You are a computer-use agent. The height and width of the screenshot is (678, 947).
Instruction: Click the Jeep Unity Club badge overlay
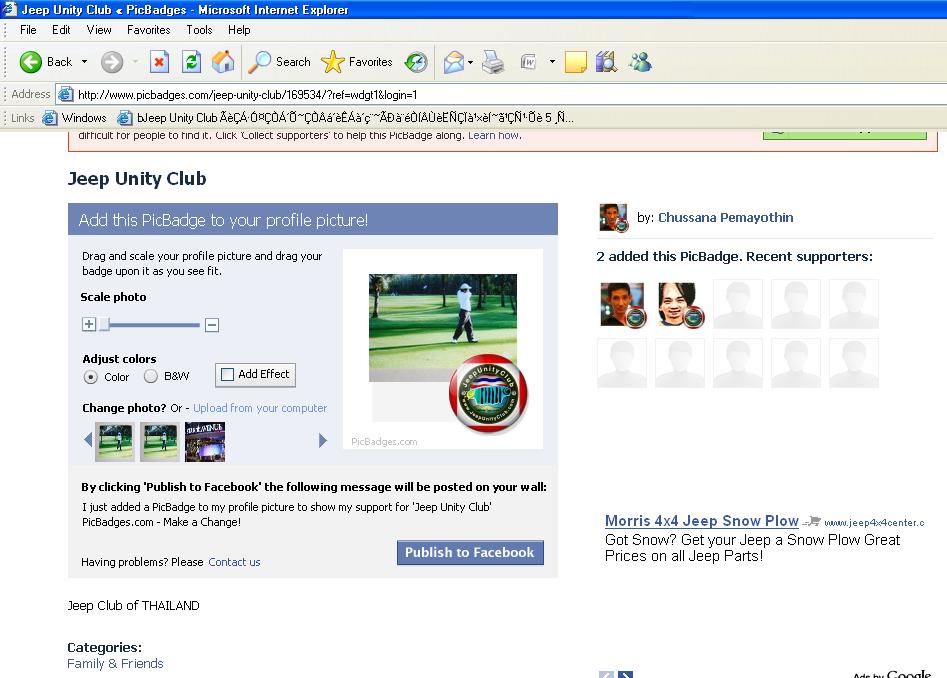point(489,394)
